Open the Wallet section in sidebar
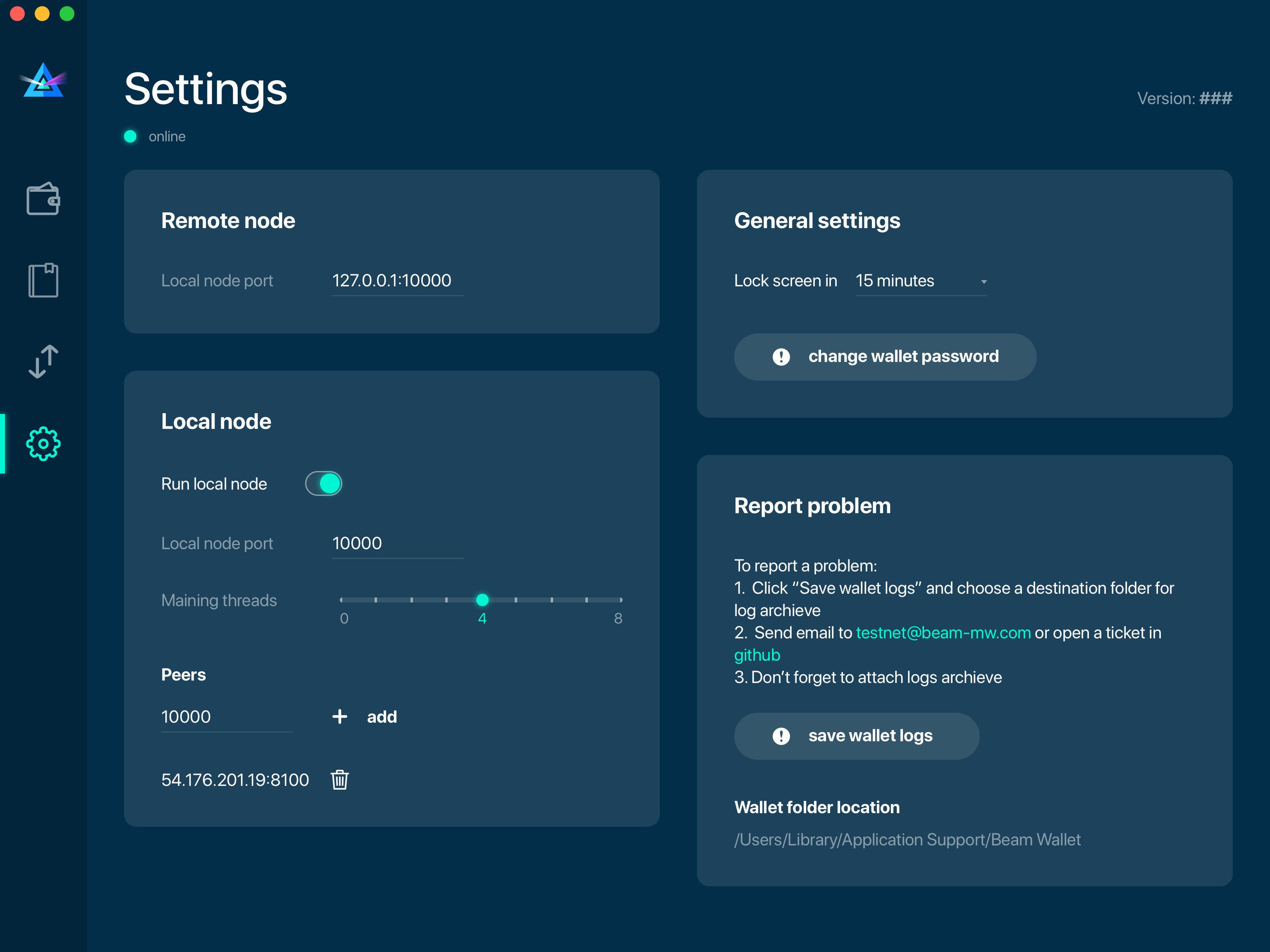Screen dimensions: 1270x952 tap(43, 199)
